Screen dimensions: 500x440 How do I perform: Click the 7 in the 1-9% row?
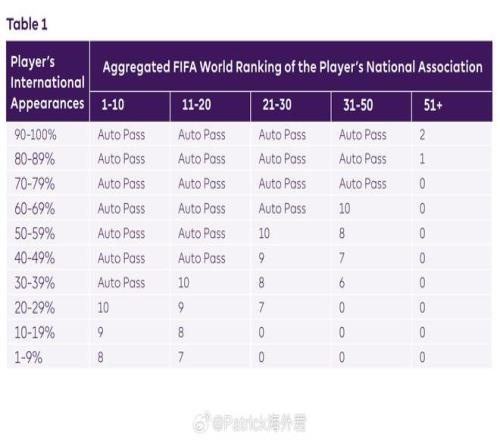pyautogui.click(x=181, y=357)
